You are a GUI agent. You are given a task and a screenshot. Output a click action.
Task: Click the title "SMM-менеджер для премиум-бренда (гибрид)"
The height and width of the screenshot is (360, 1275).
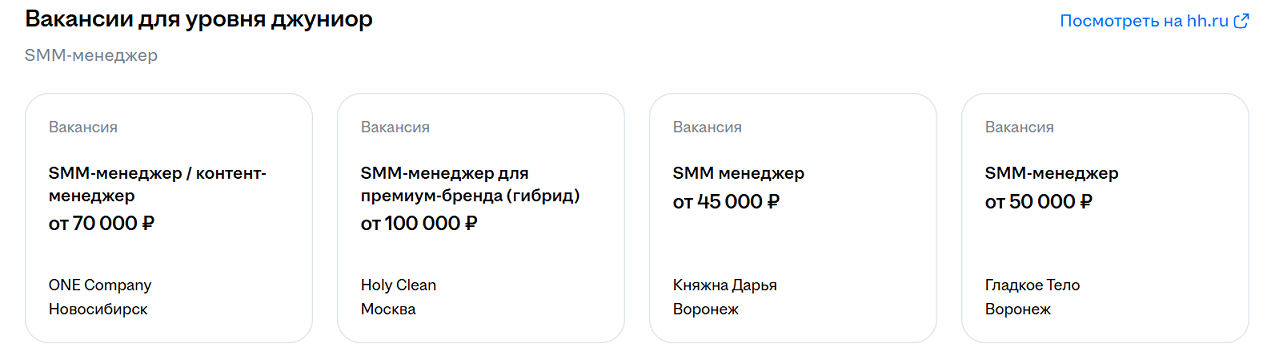click(x=470, y=185)
